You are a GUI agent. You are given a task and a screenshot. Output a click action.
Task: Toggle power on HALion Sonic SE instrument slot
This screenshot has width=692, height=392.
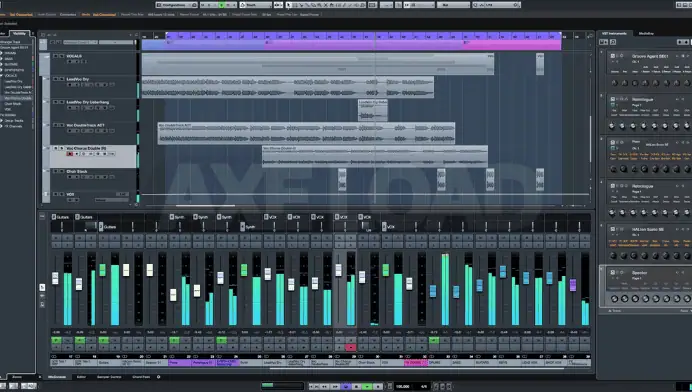point(613,229)
